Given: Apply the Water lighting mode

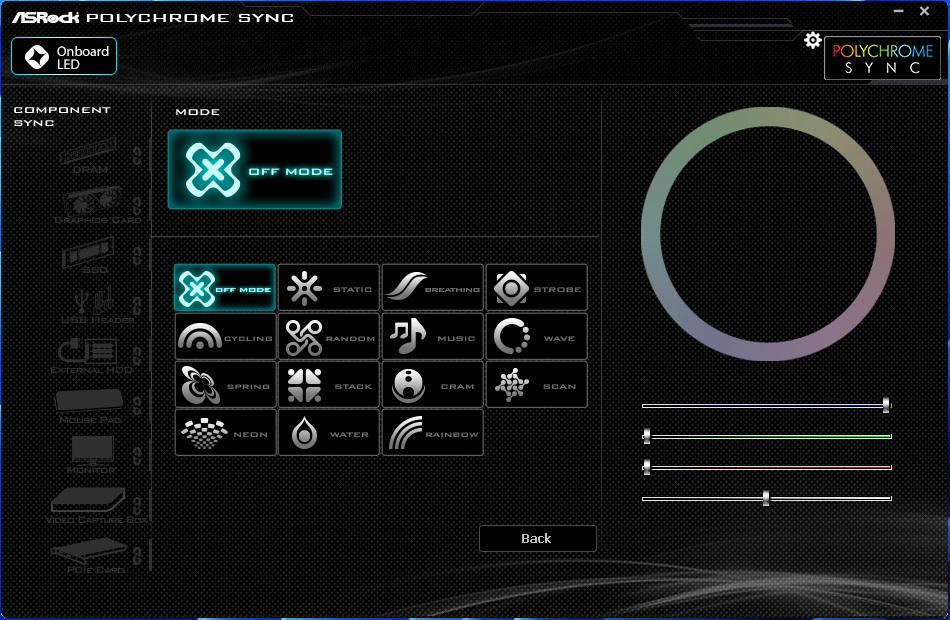Looking at the screenshot, I should point(328,432).
